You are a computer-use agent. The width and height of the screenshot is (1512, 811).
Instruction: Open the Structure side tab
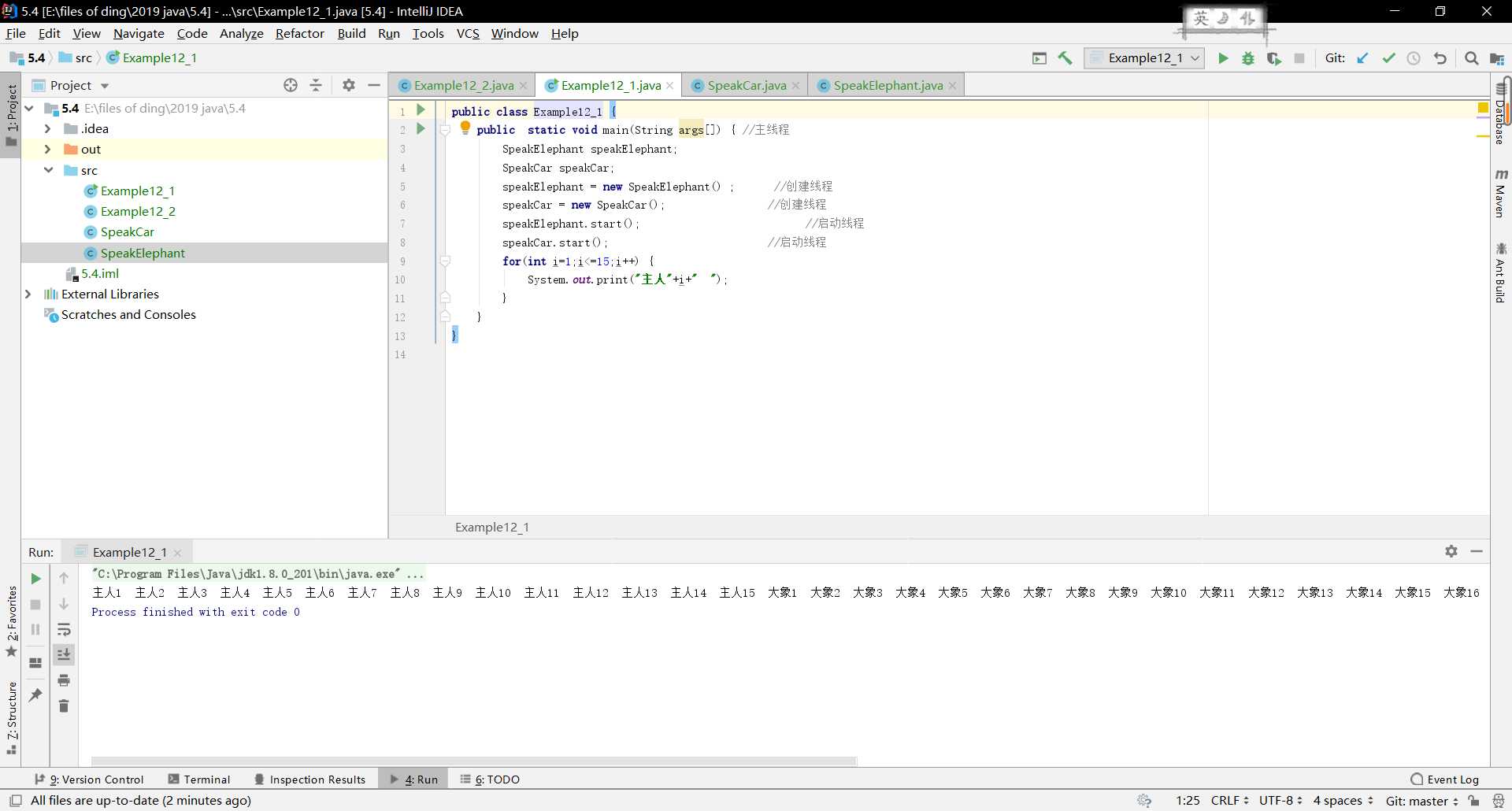11,718
